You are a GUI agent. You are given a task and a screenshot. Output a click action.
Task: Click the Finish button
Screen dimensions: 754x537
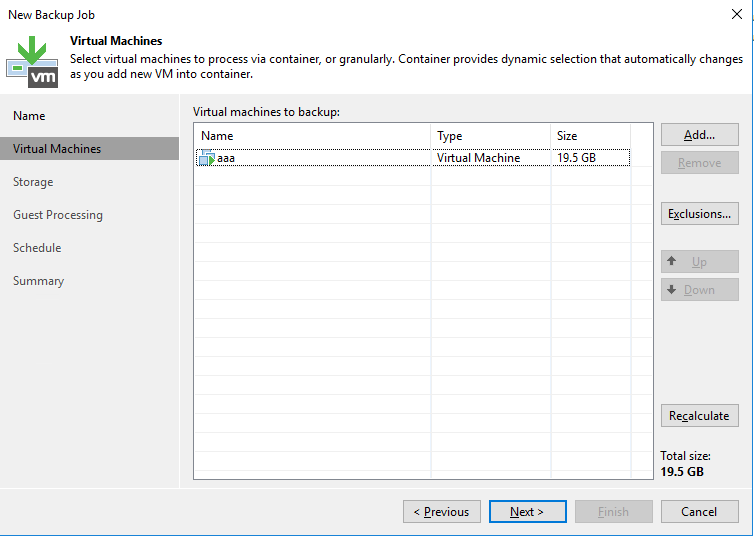tap(614, 512)
